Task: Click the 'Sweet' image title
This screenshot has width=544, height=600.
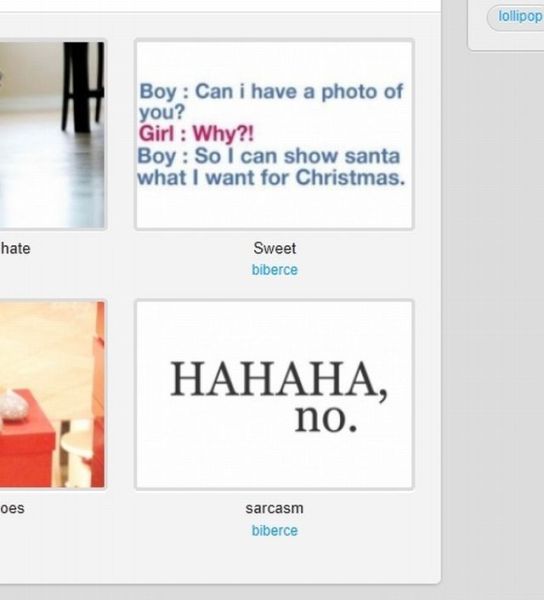Action: coord(274,248)
